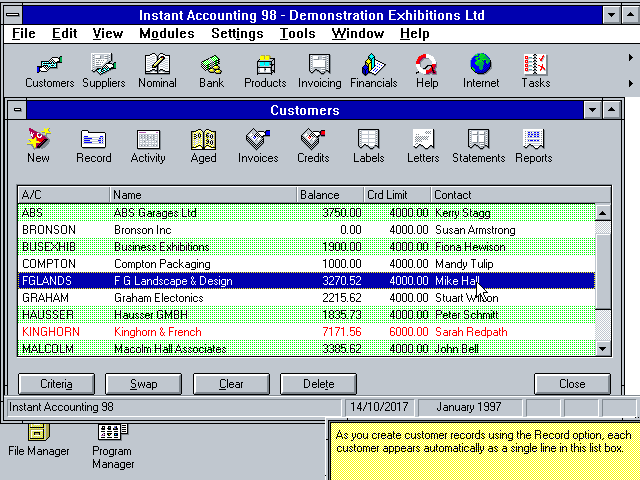Generate customer Statements
Viewport: 640px width, 480px height.
click(478, 146)
